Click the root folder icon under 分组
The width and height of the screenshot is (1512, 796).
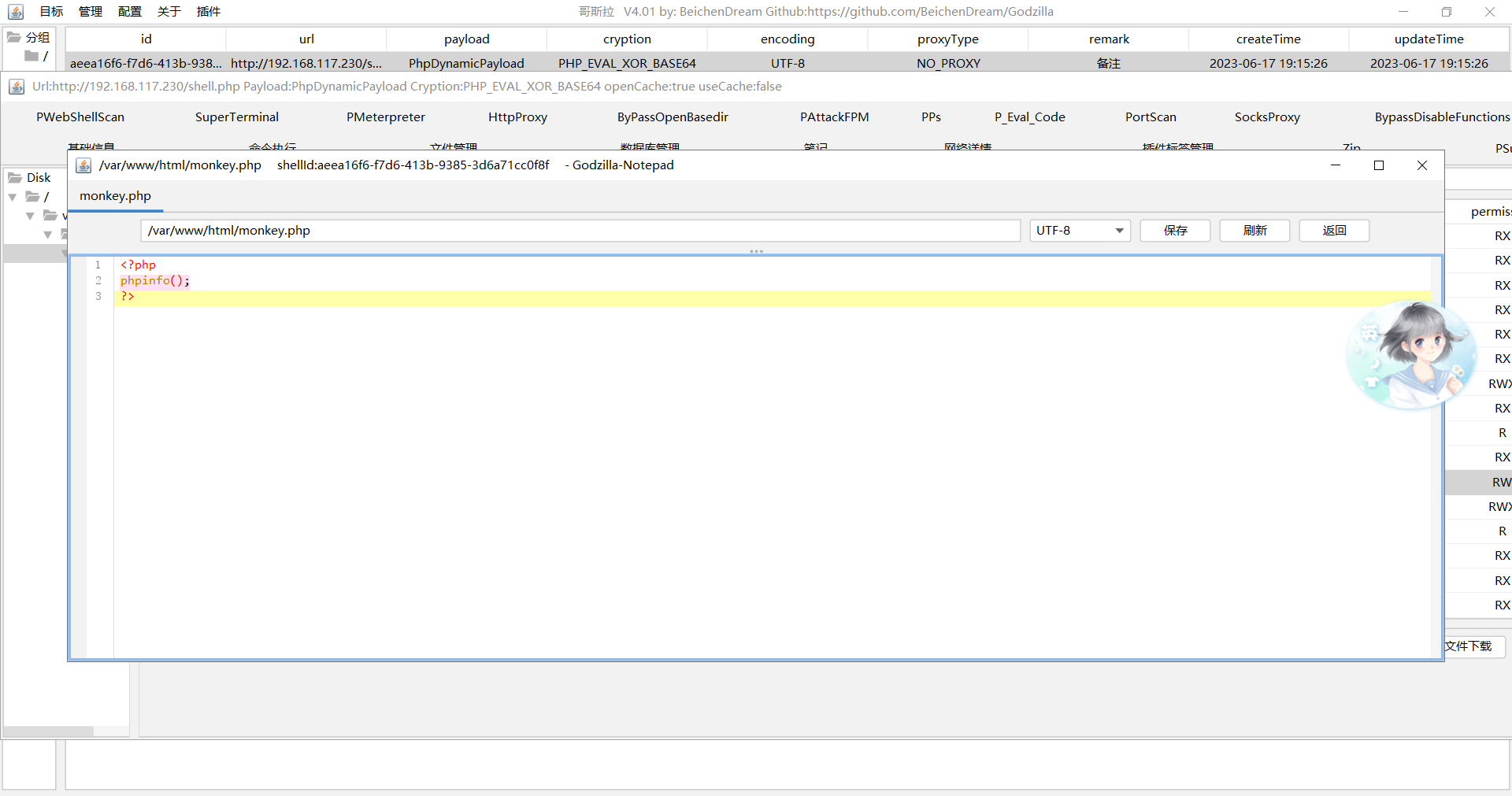(31, 56)
